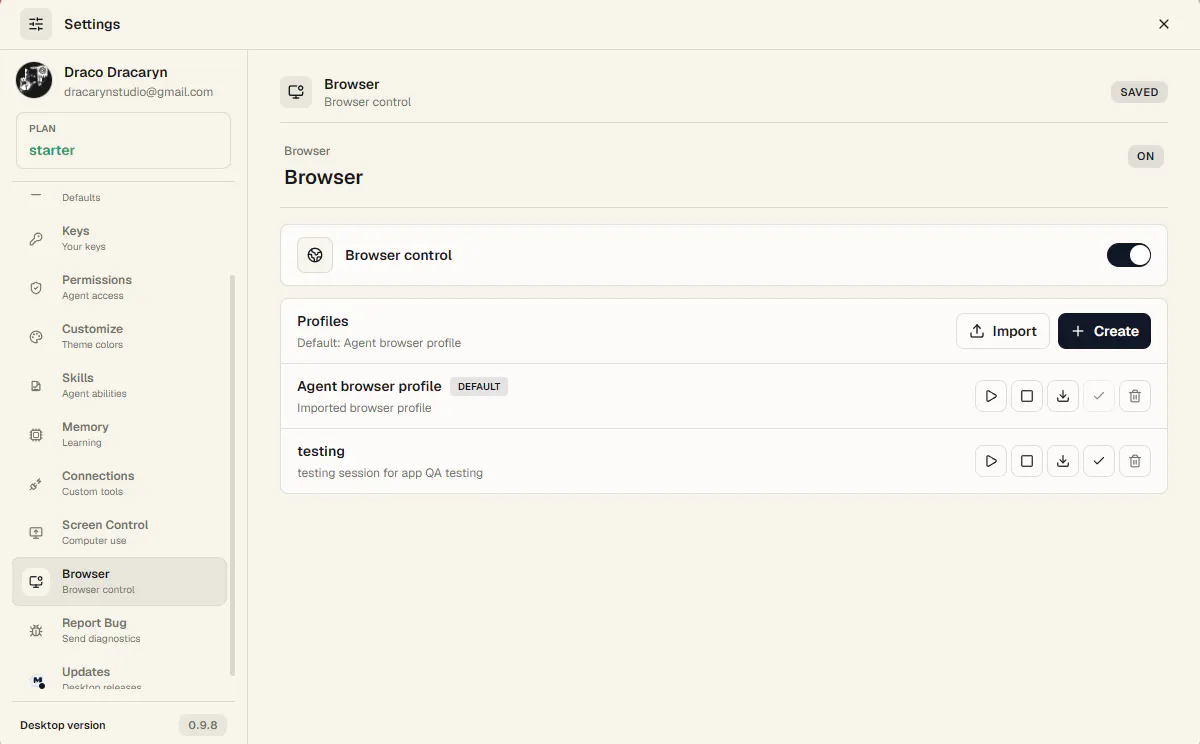
Task: Click the Skills sidebar icon
Action: click(36, 385)
